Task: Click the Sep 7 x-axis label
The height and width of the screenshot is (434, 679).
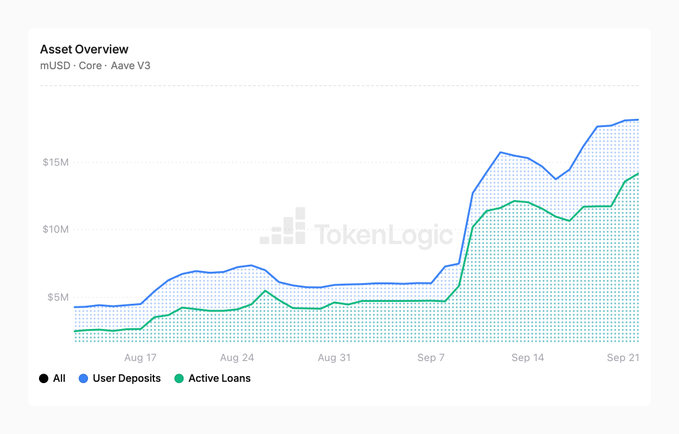Action: pos(431,358)
